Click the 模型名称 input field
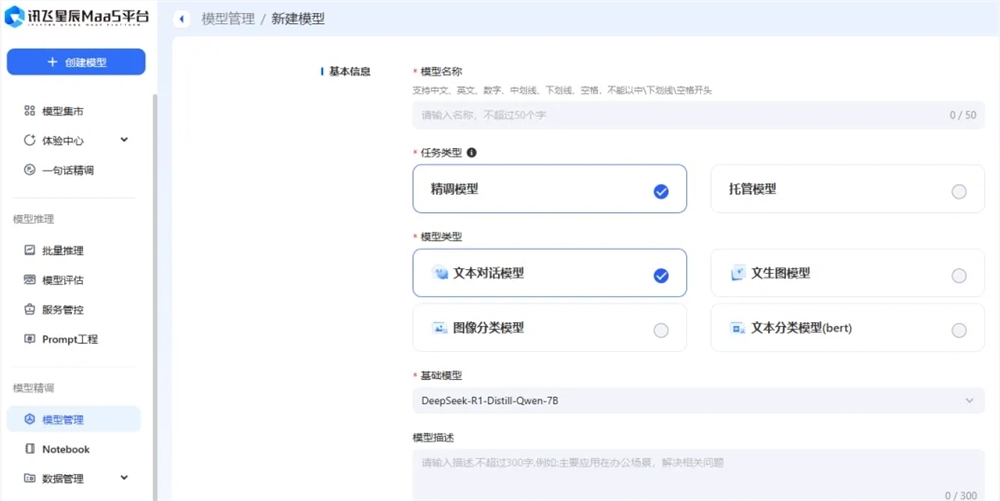 (680, 115)
